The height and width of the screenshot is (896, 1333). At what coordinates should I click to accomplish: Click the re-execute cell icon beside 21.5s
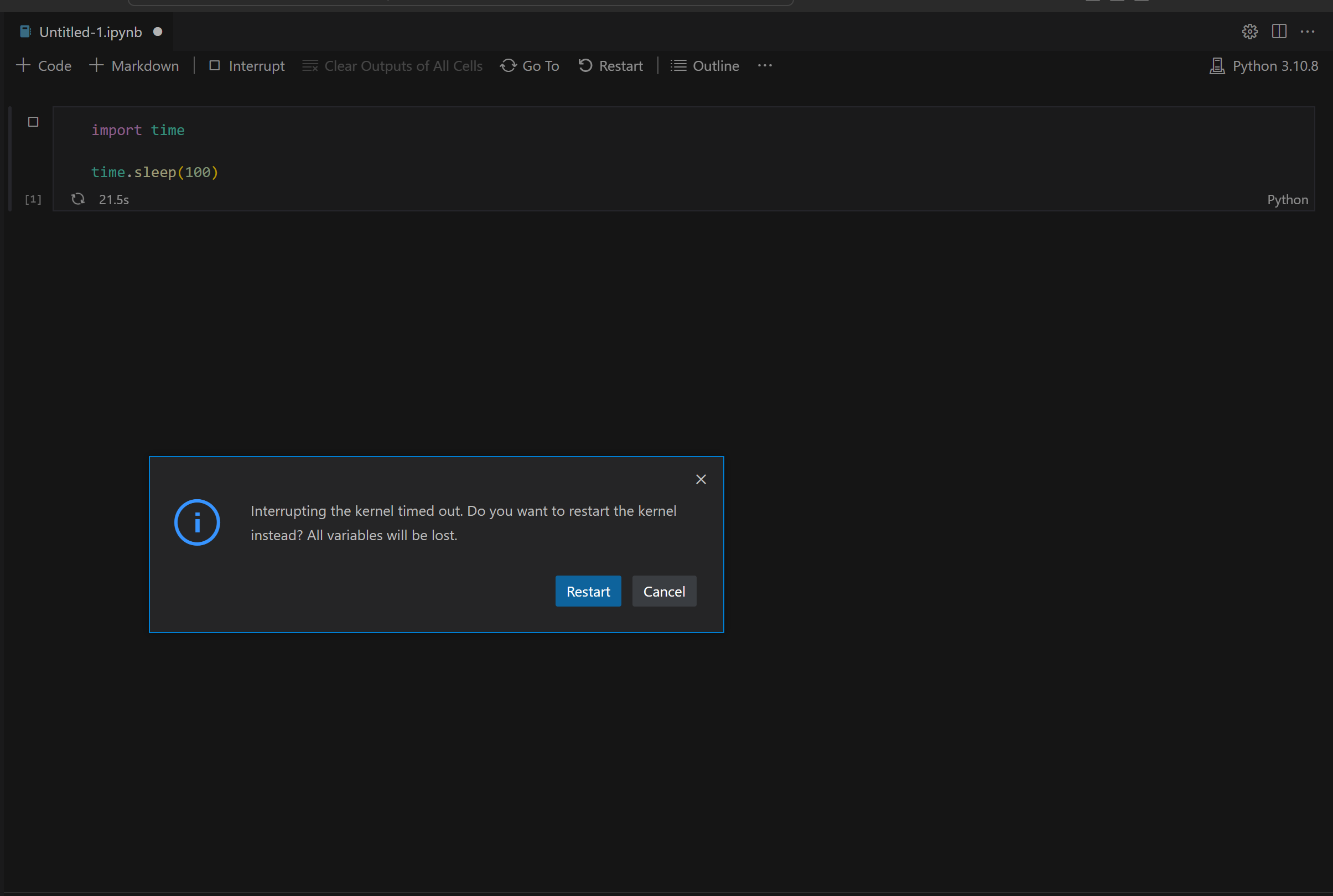tap(77, 199)
